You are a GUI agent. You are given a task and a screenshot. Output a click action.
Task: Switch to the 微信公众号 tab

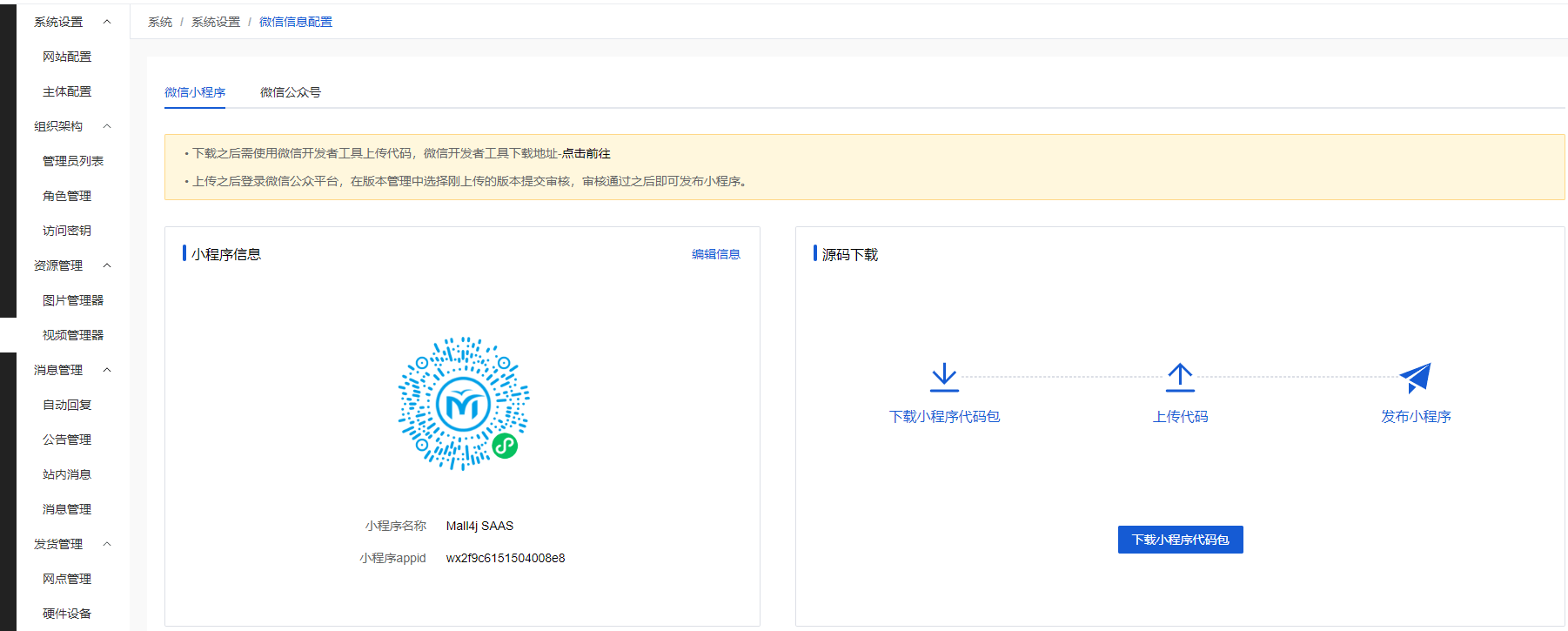pos(291,92)
